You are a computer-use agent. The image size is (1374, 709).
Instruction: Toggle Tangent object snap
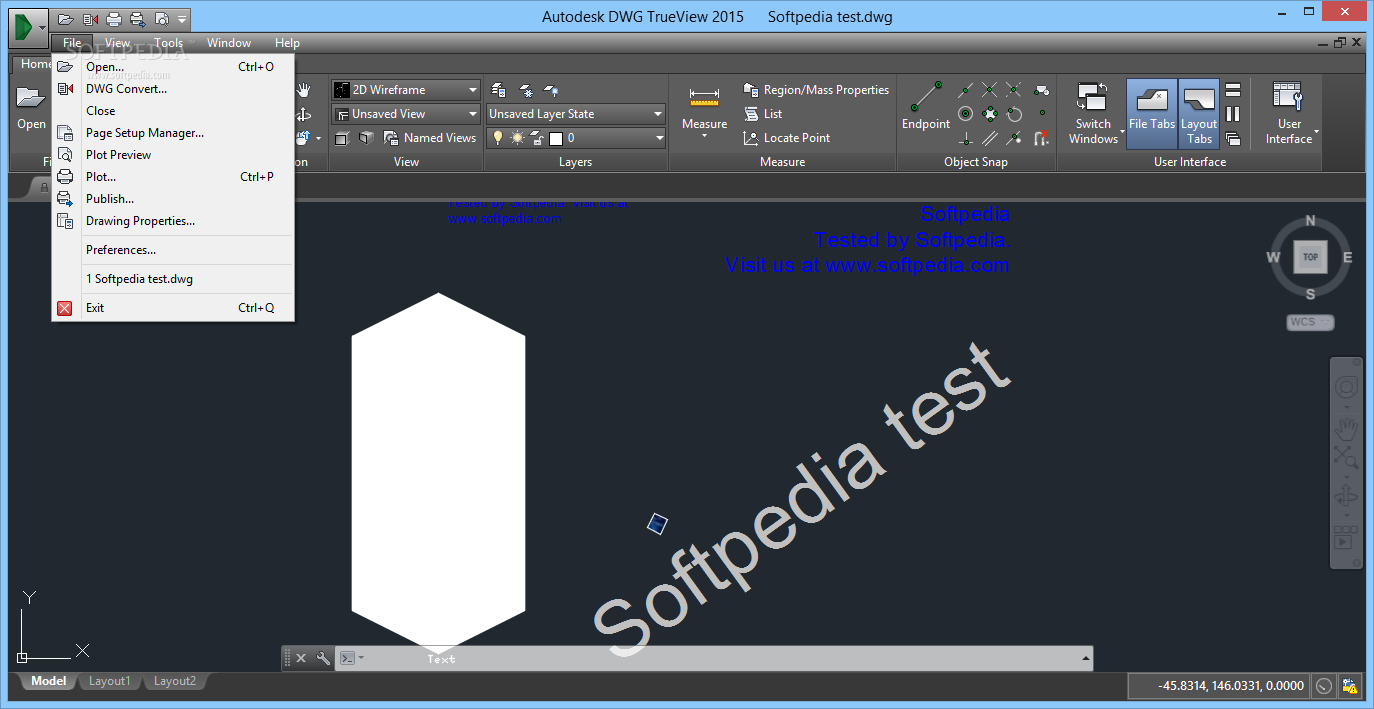pos(1014,114)
